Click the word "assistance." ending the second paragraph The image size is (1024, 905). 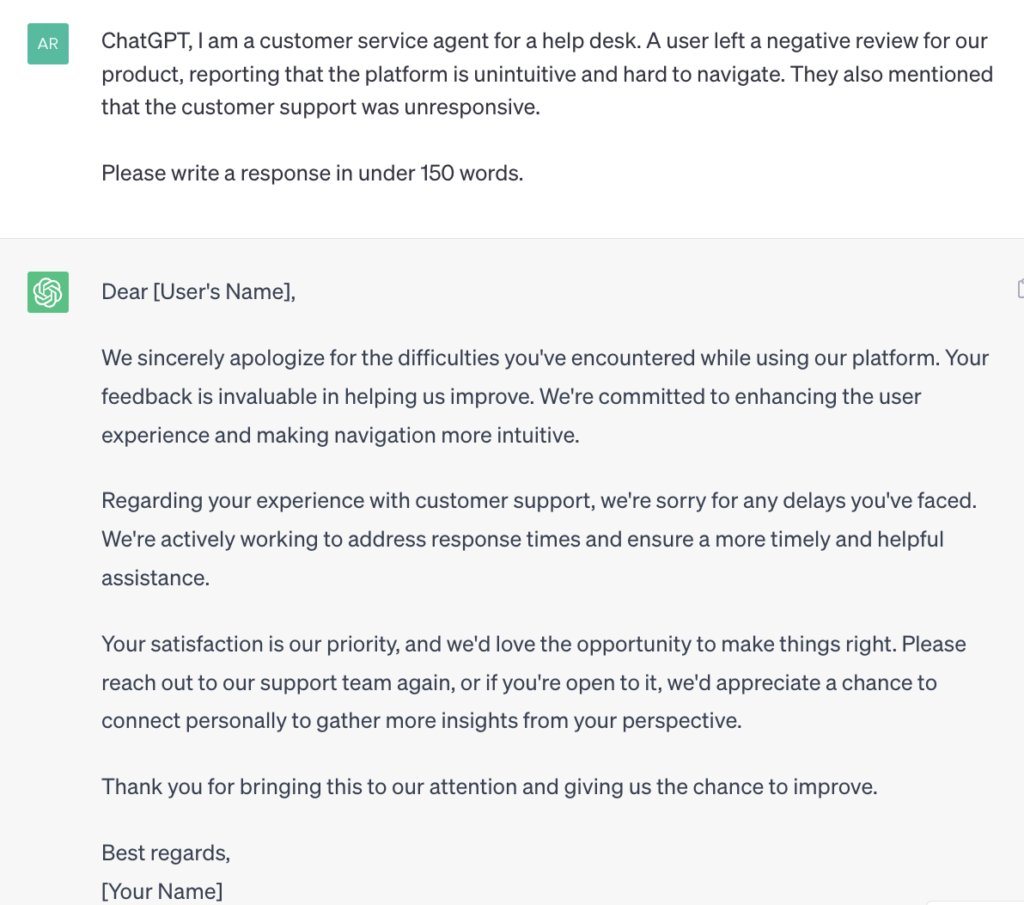click(155, 578)
